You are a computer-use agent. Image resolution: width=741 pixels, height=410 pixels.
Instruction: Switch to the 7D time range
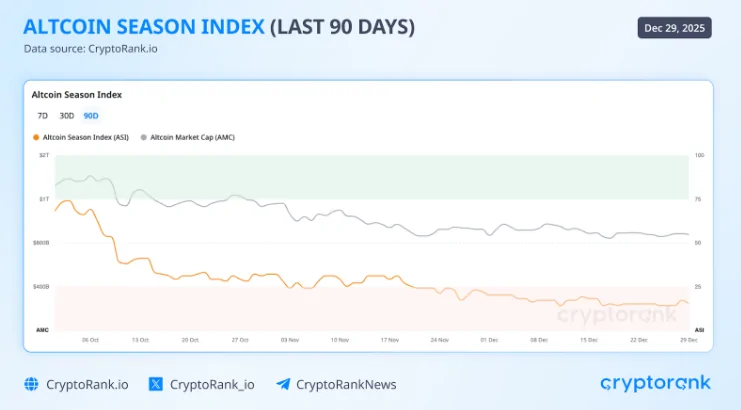coord(42,116)
